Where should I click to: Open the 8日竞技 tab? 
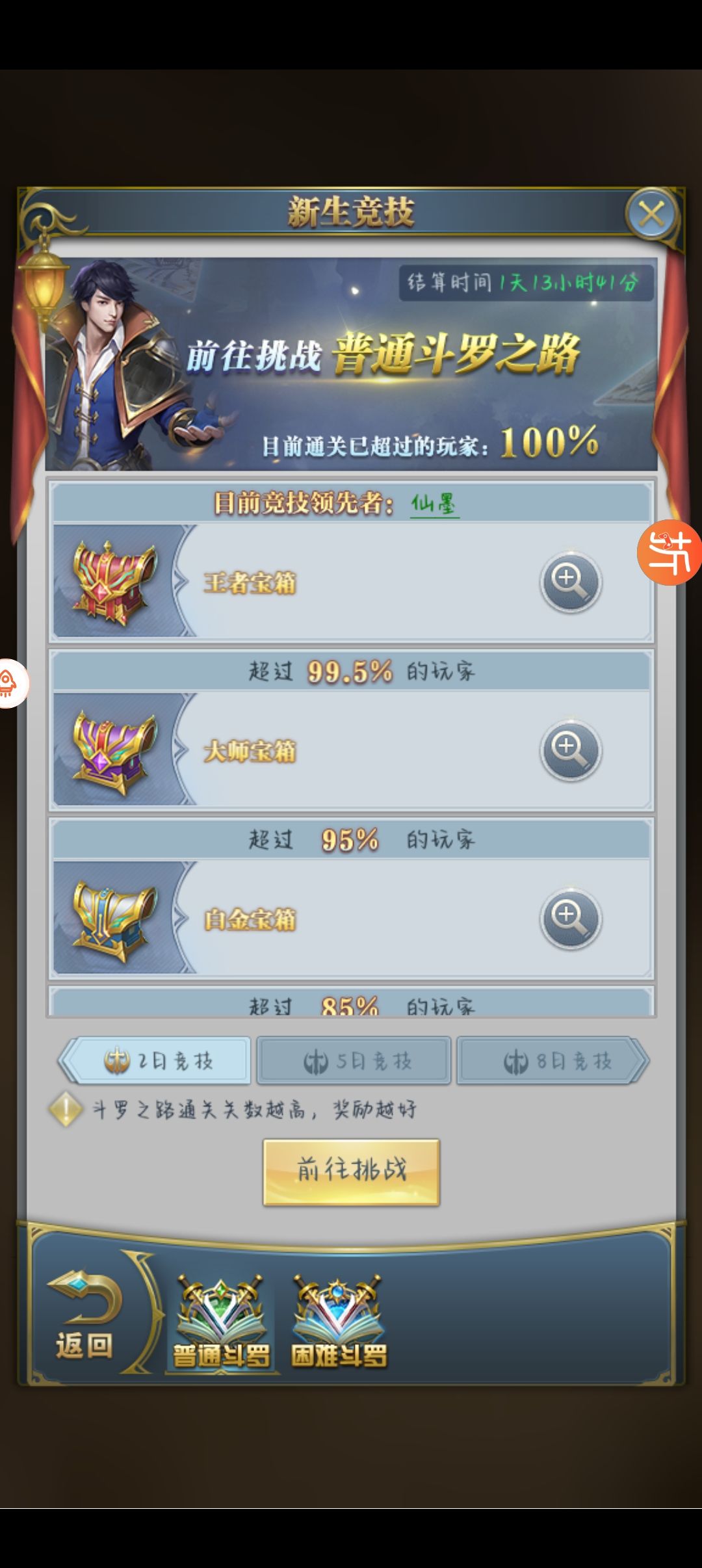553,1061
